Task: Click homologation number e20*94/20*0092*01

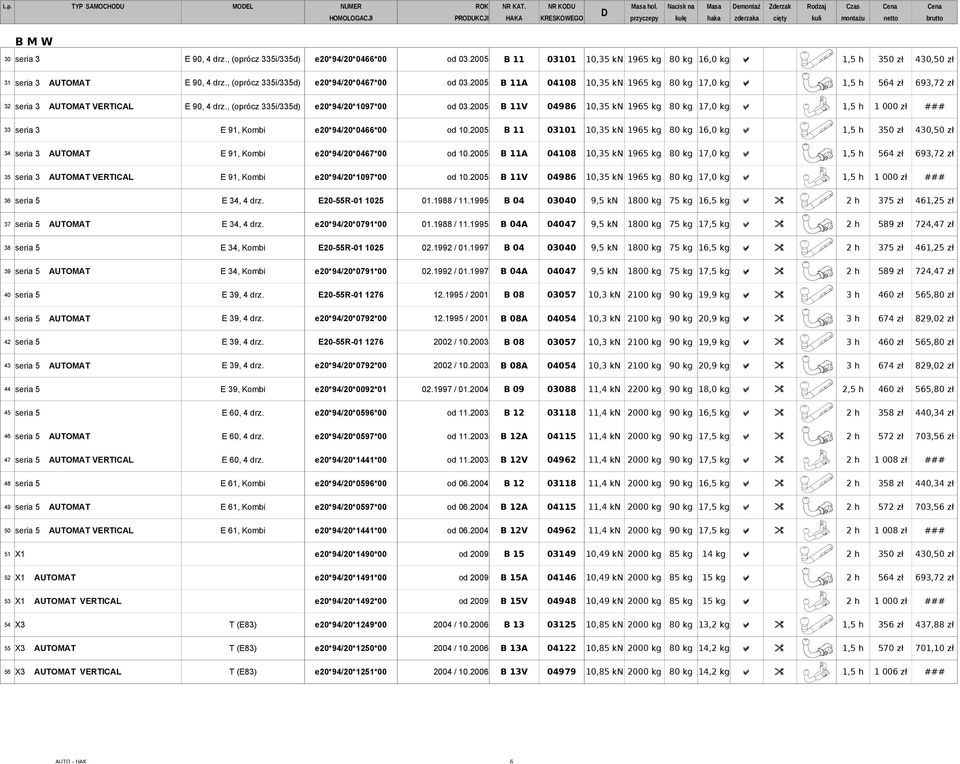Action: click(351, 389)
